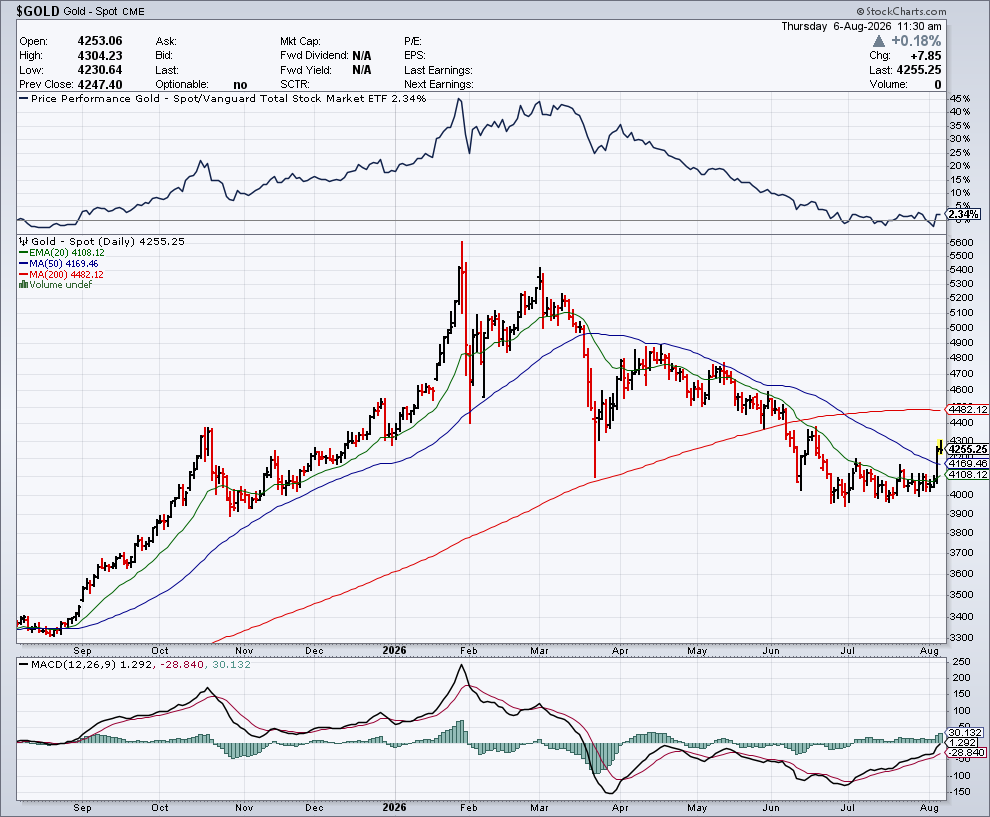Viewport: 990px width, 817px height.
Task: Click the 4255.25 last price axis tag
Action: tap(968, 450)
